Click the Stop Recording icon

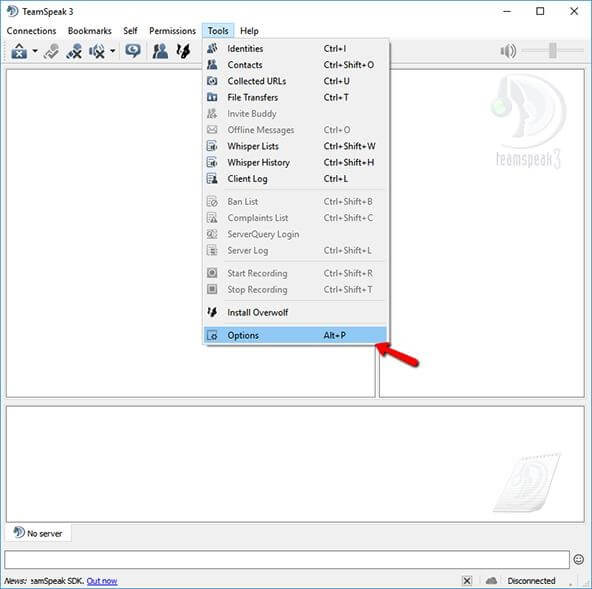pos(212,290)
